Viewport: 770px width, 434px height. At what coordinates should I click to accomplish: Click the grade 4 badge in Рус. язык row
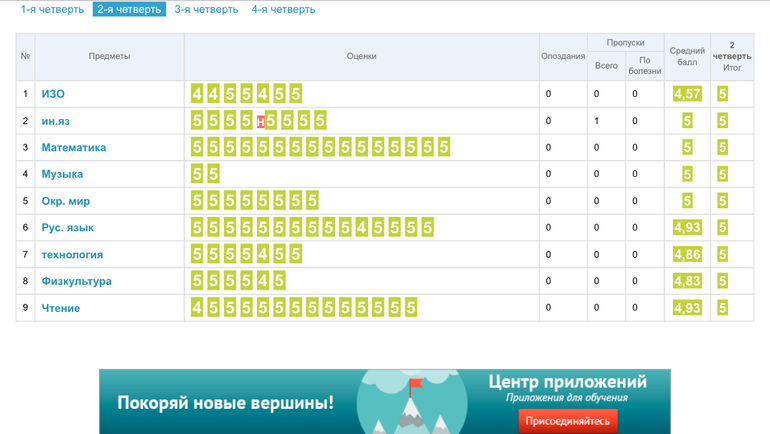pos(362,228)
